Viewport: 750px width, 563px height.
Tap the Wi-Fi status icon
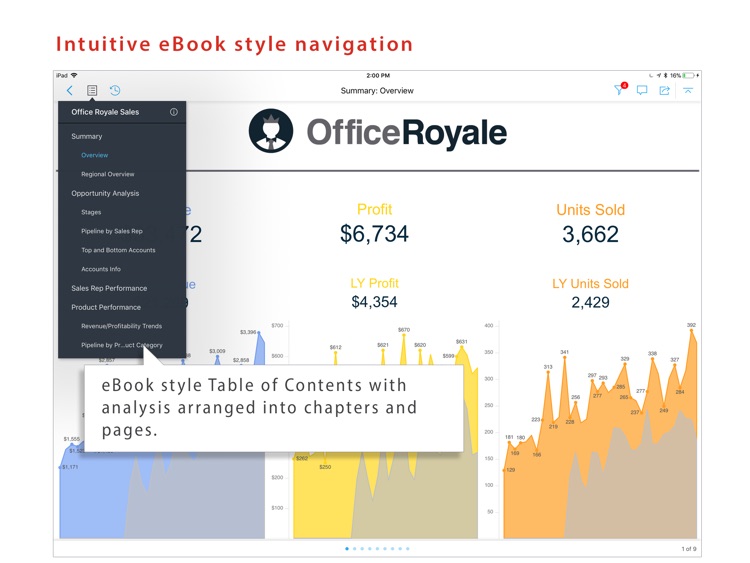click(74, 76)
